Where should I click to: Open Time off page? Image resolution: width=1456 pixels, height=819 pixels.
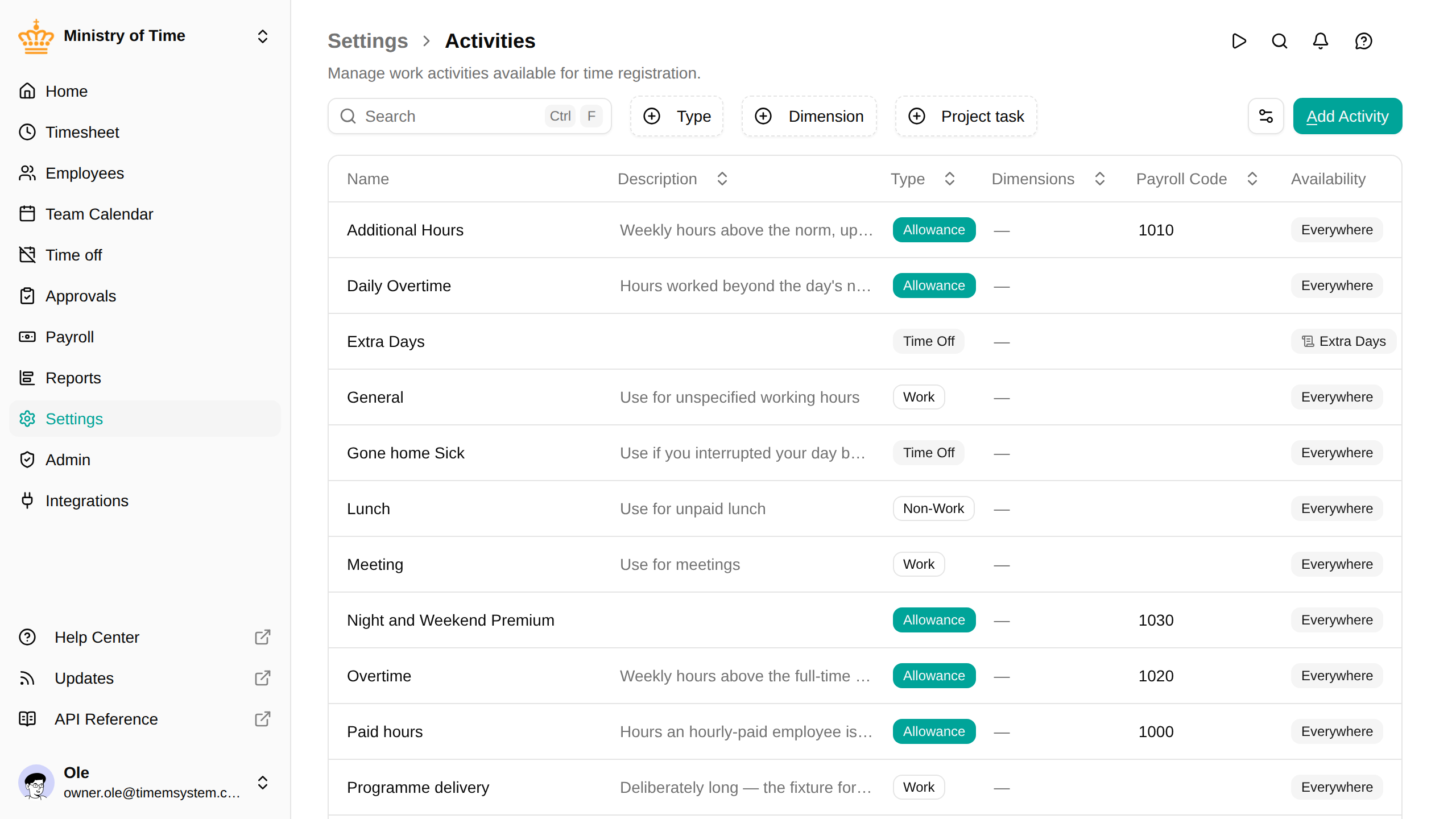coord(145,255)
